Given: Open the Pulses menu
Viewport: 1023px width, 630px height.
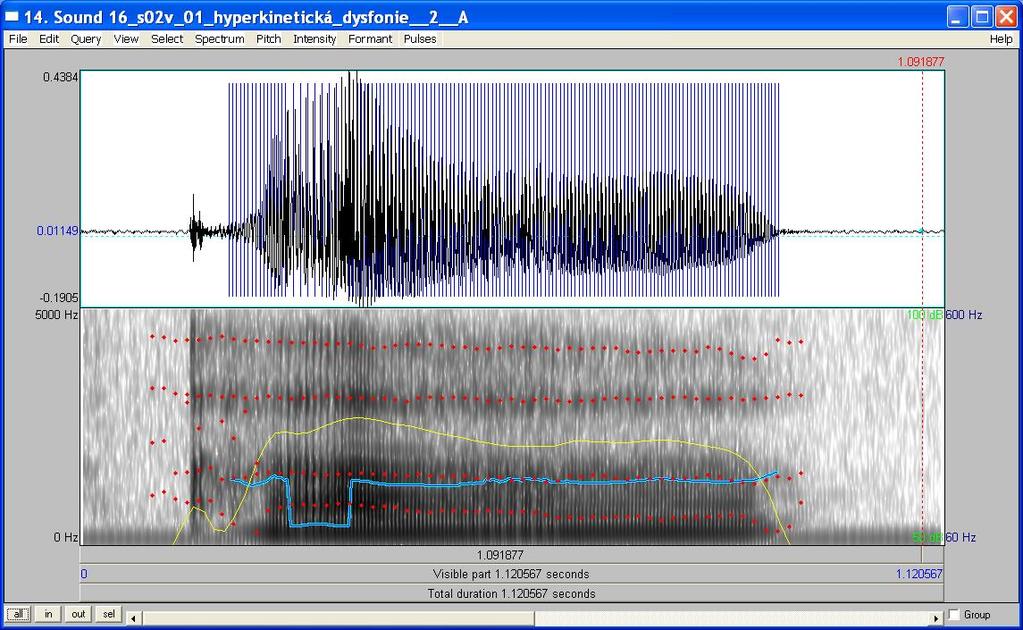Looking at the screenshot, I should pos(420,39).
